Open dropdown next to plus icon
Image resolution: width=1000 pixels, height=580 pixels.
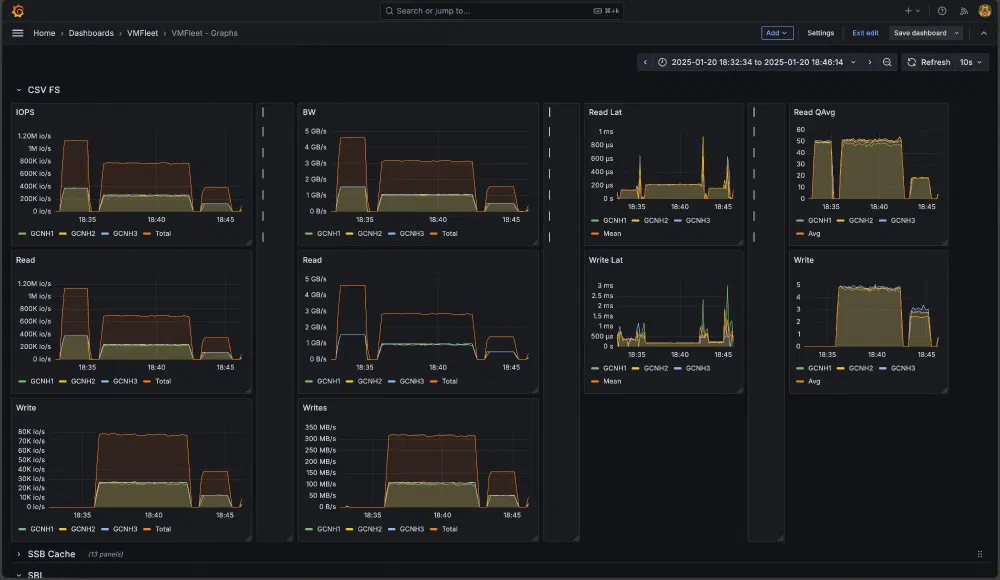click(918, 11)
